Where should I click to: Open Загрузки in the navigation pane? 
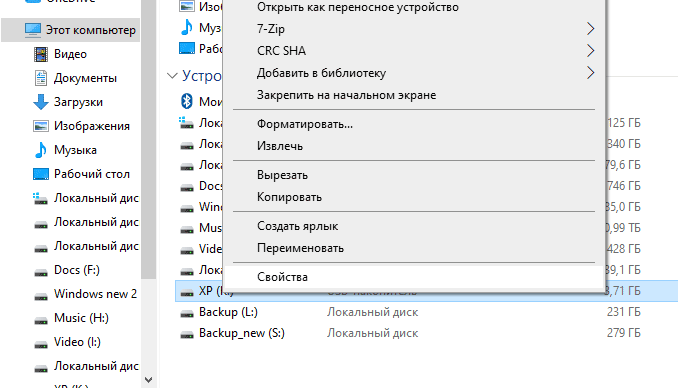[78, 102]
